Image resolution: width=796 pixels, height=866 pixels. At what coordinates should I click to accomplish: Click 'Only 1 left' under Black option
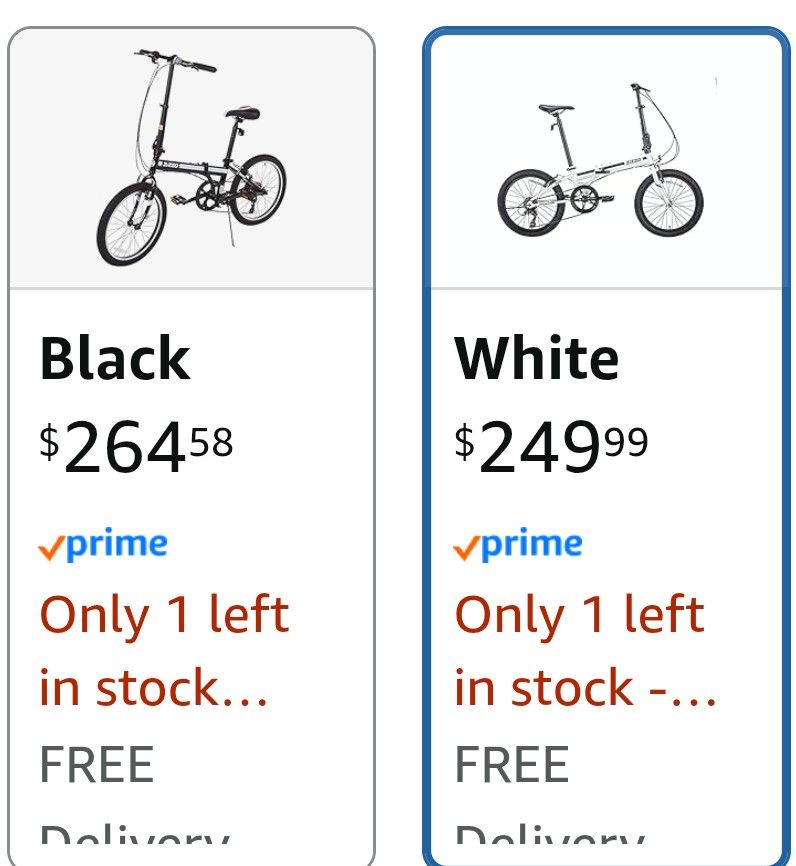pos(164,614)
